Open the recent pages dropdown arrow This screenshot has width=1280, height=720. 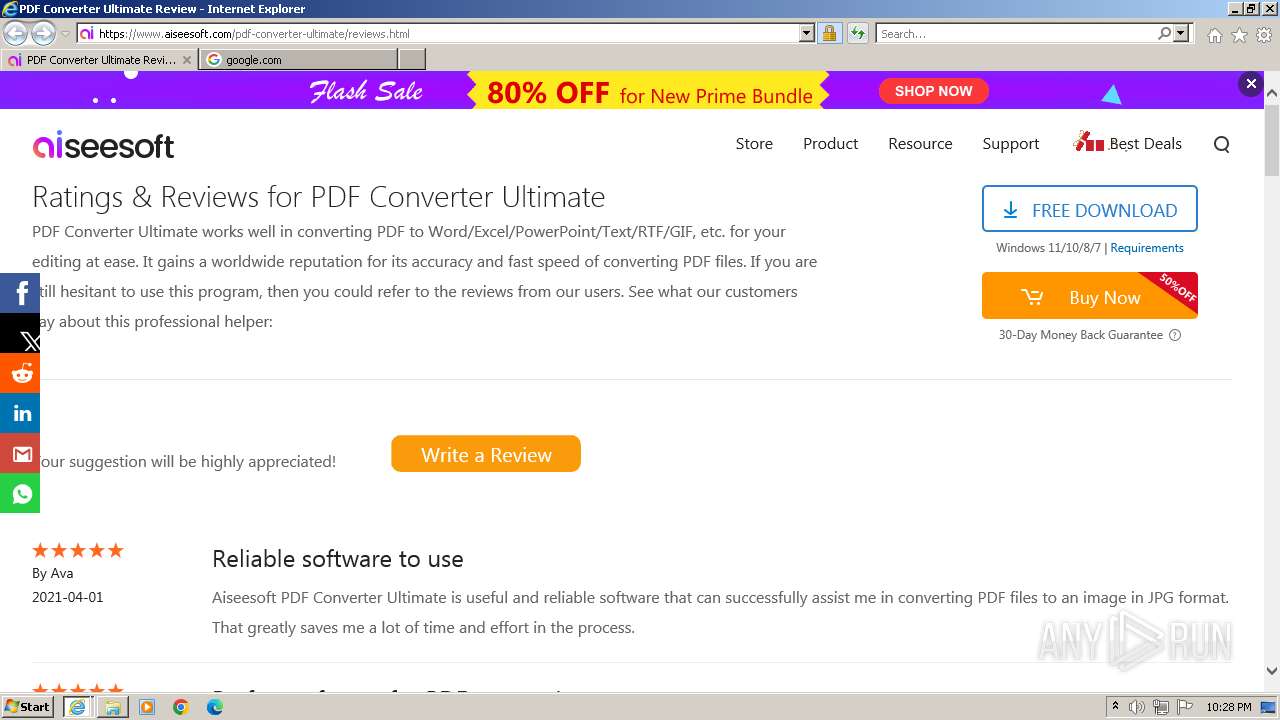point(65,33)
